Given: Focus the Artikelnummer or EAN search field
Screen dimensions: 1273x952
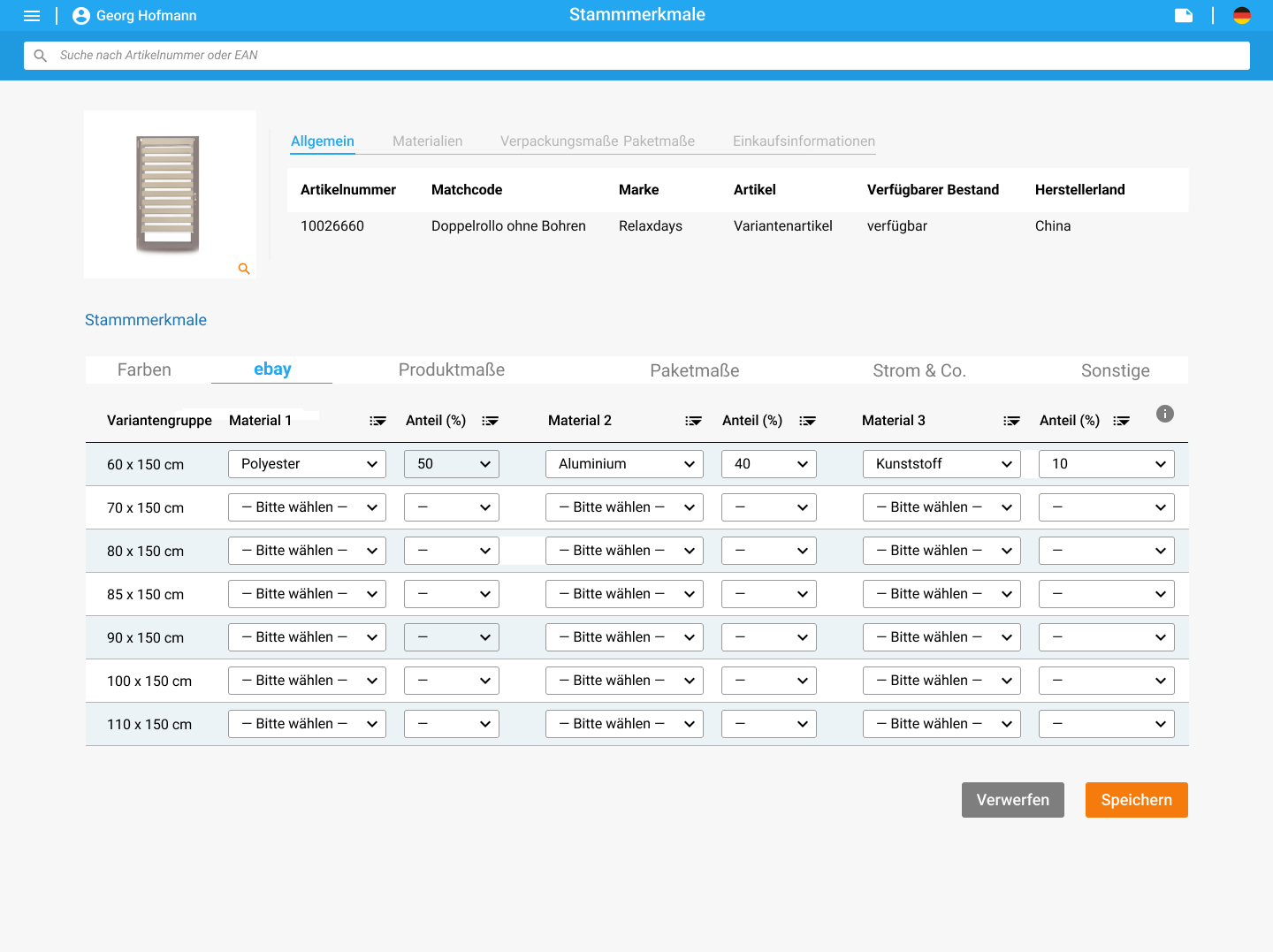Looking at the screenshot, I should pos(636,56).
